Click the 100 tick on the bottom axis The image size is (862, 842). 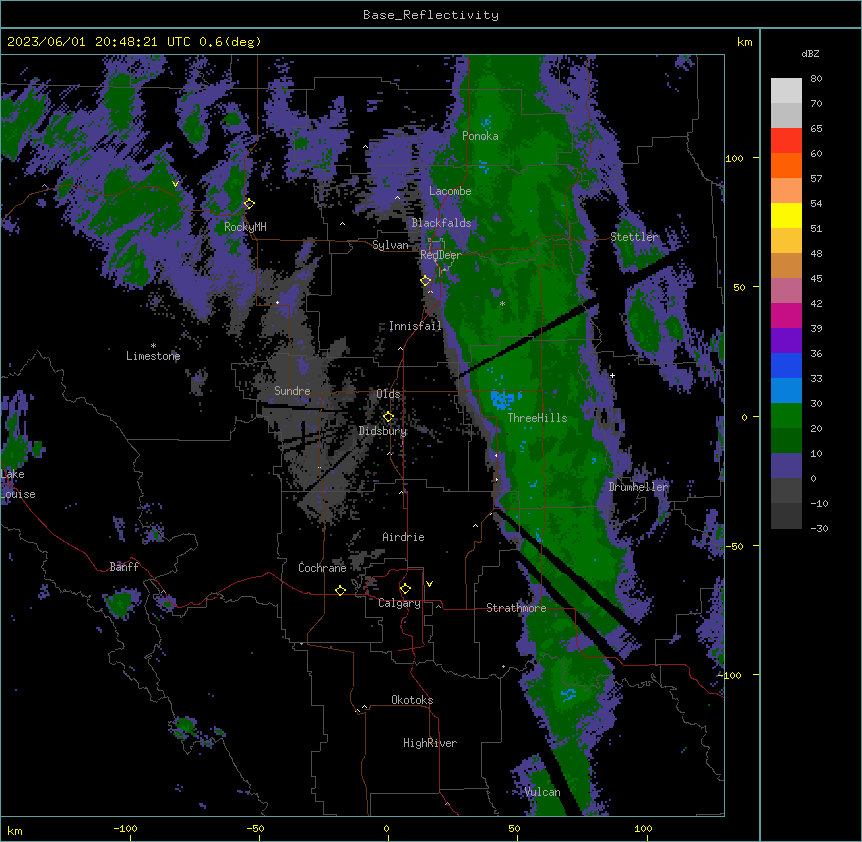tap(643, 828)
